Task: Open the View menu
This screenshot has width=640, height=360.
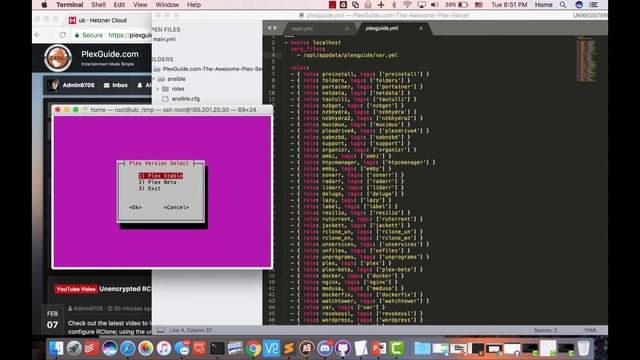Action: [140, 5]
